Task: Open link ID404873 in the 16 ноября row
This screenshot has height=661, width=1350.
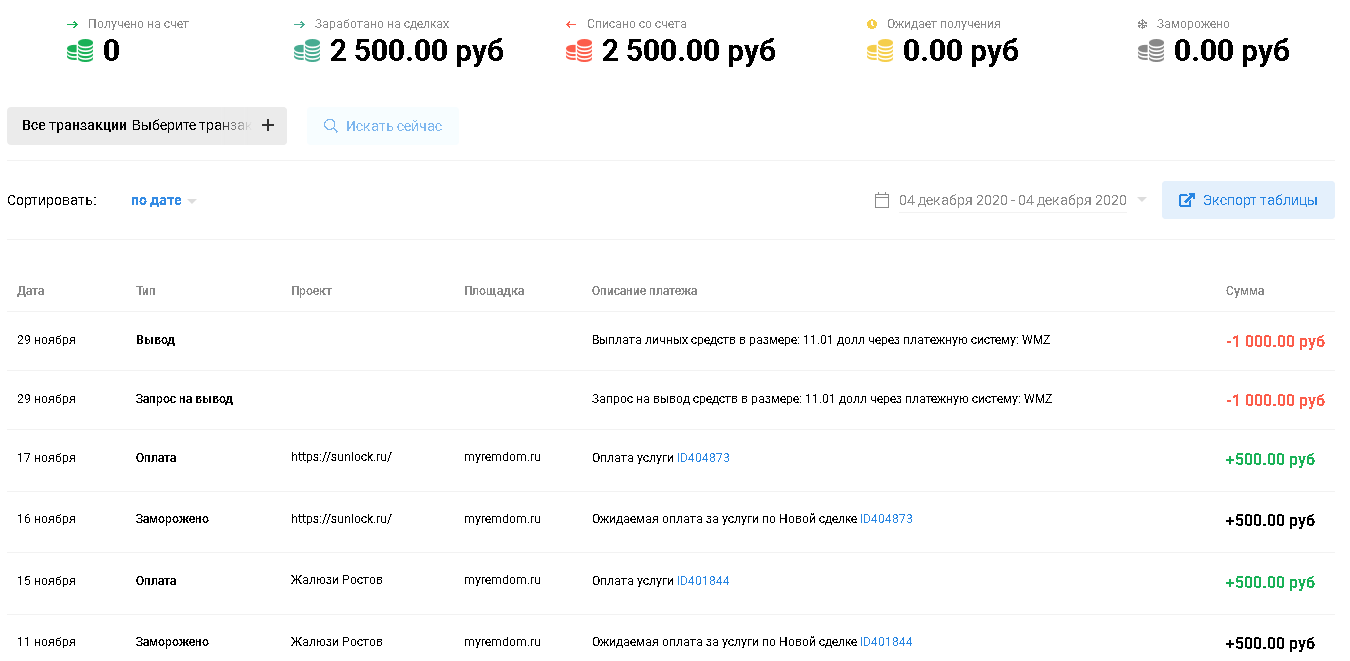Action: point(886,519)
